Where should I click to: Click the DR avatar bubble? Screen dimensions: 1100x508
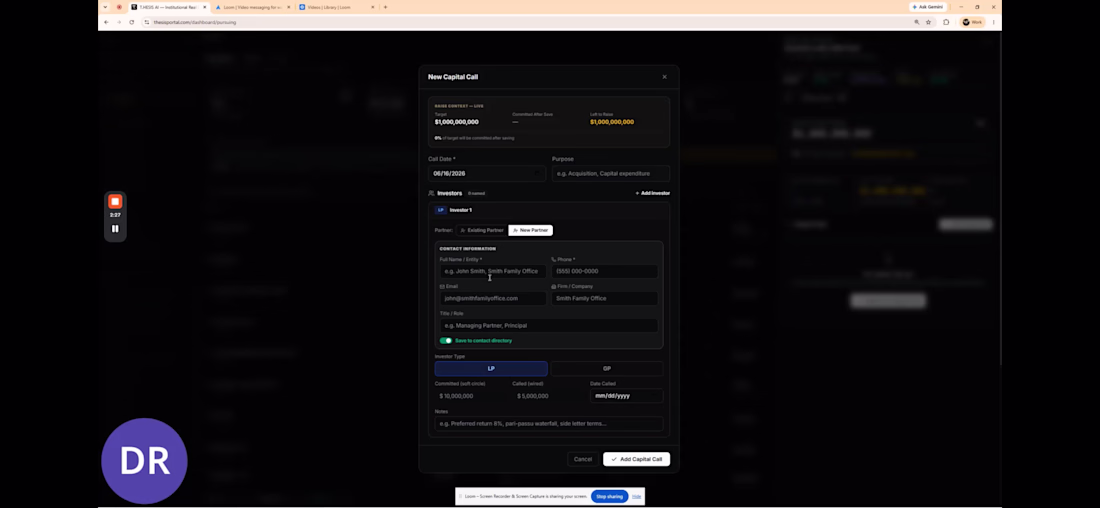coord(145,461)
